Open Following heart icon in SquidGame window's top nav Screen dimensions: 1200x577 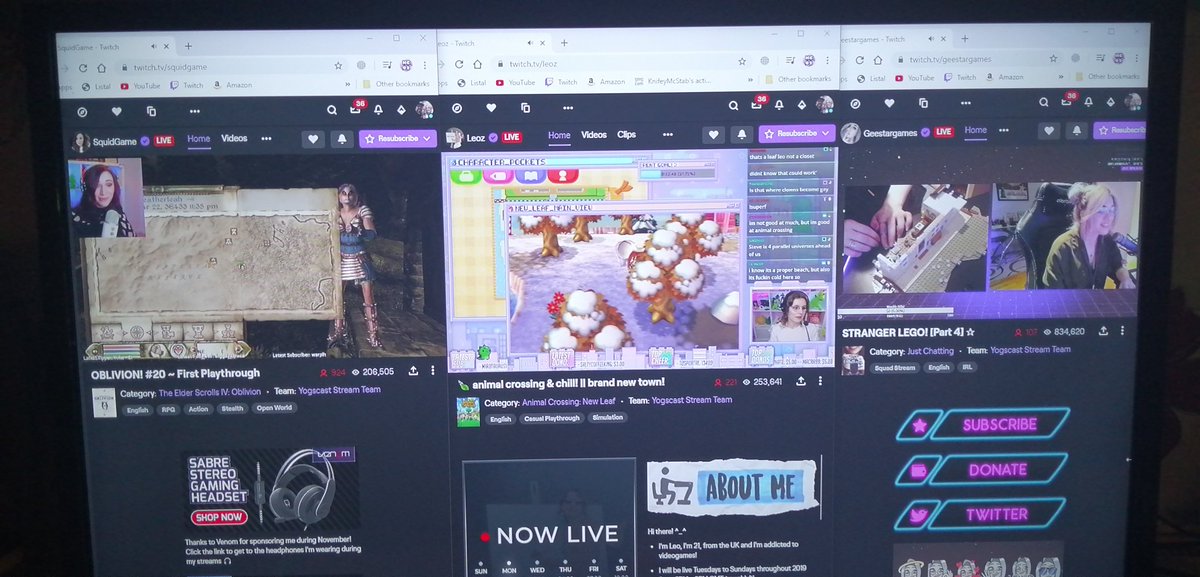116,111
